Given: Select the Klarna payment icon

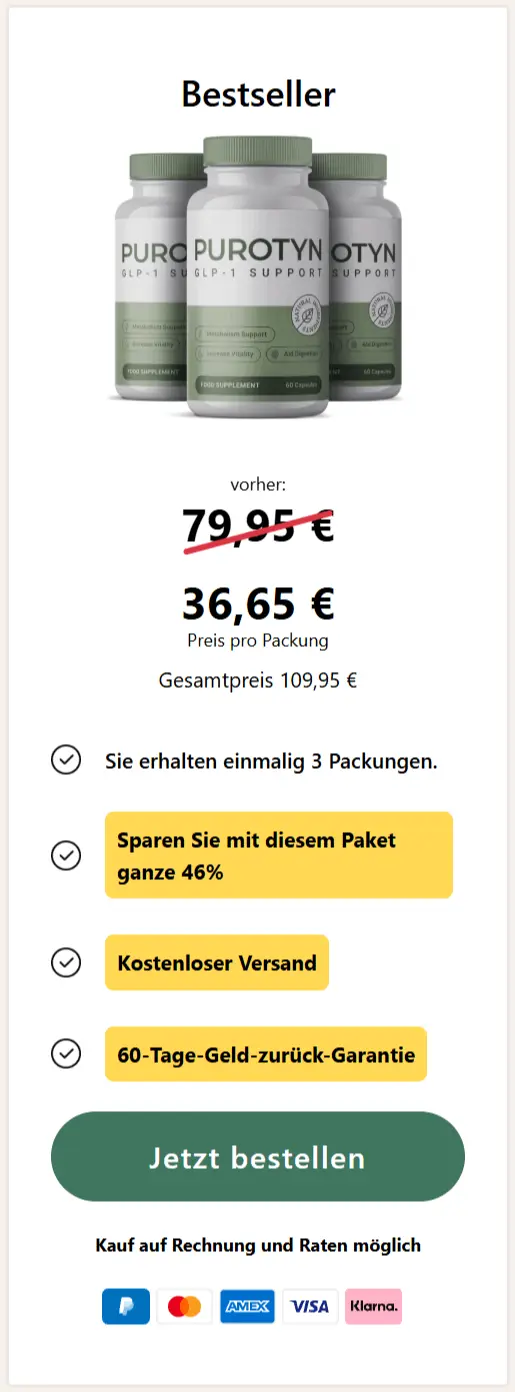Looking at the screenshot, I should (373, 1306).
